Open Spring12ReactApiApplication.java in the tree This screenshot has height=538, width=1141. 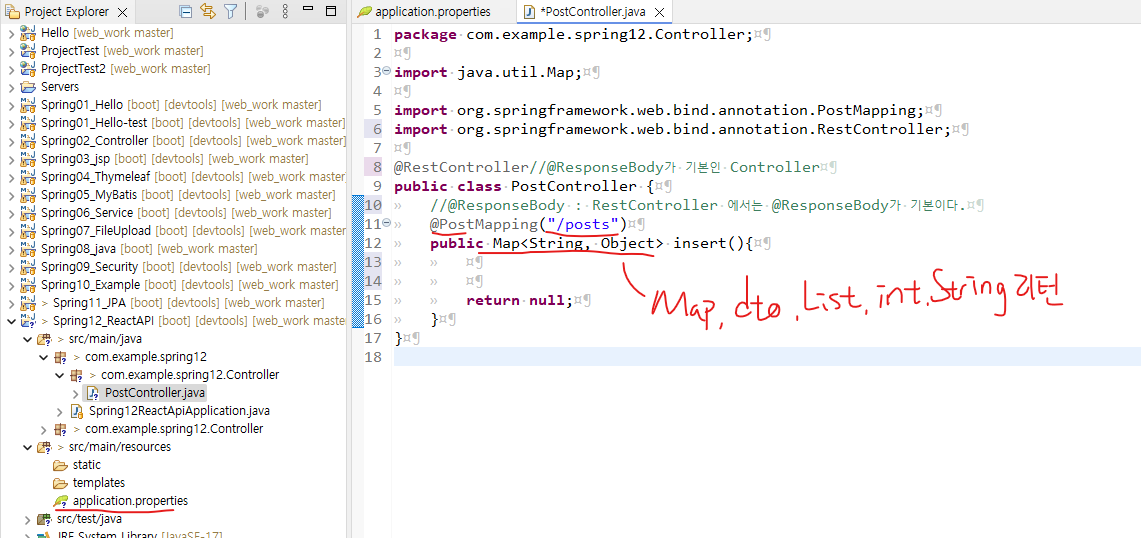click(x=180, y=411)
